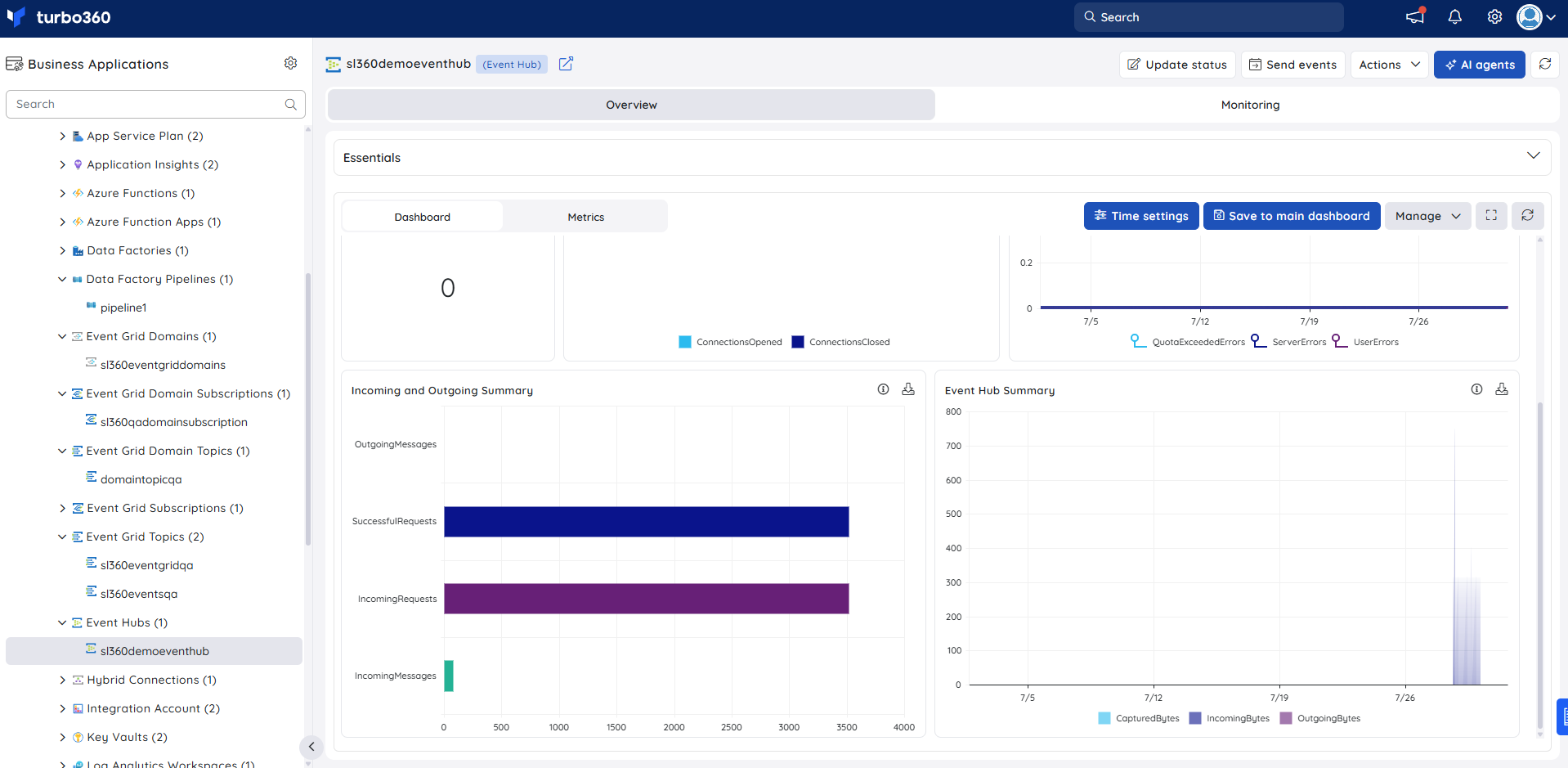Open AI agents
This screenshot has height=768, width=1568.
[x=1479, y=65]
